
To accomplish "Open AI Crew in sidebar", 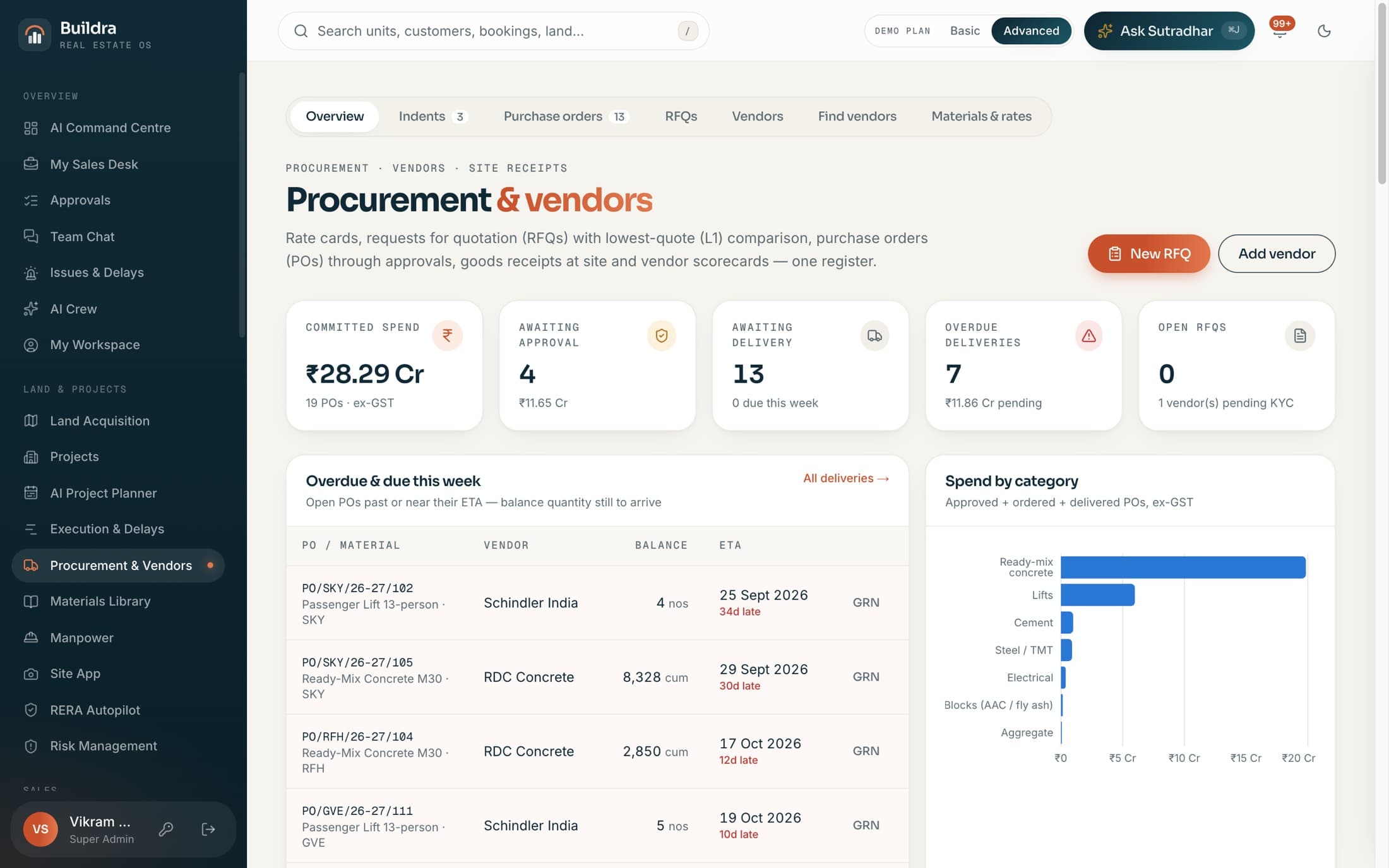I will click(x=118, y=309).
